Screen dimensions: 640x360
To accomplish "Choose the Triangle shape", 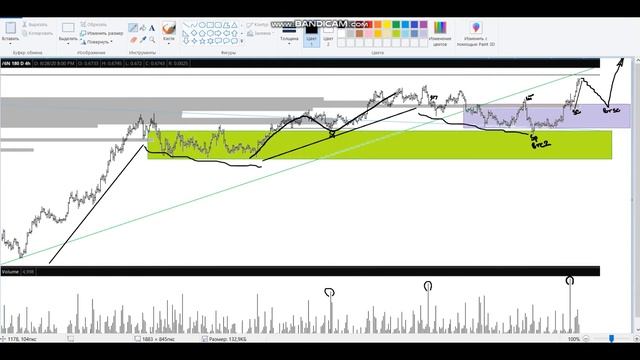I will (234, 25).
